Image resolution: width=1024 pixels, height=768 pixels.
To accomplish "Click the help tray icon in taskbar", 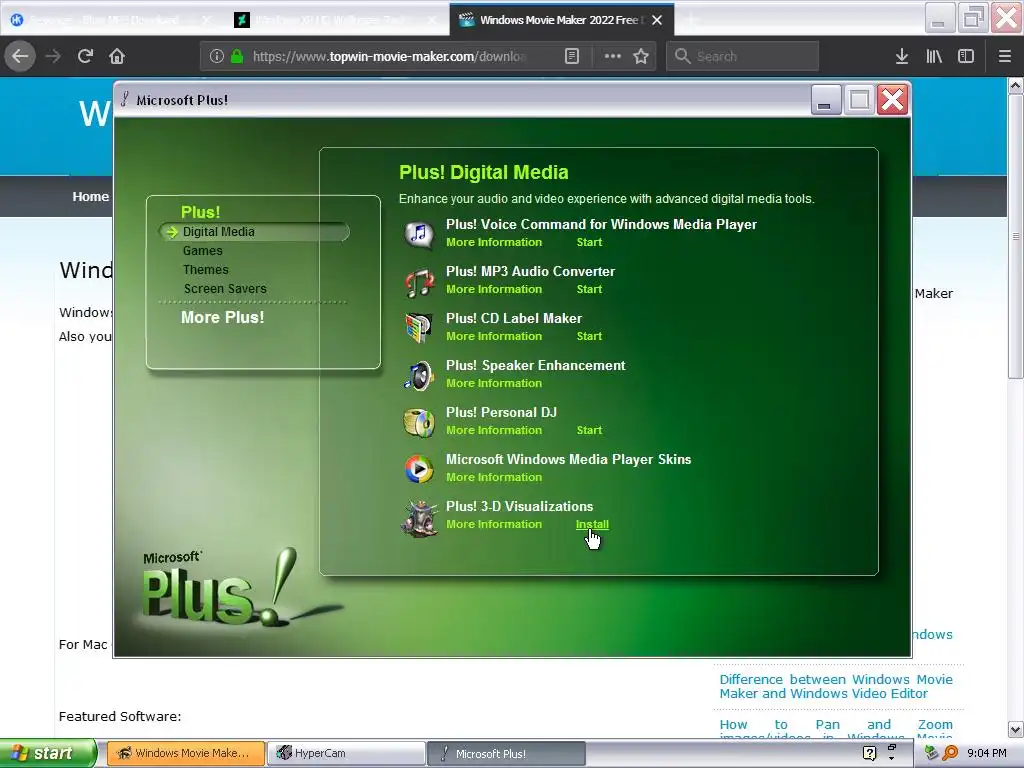I will 869,753.
